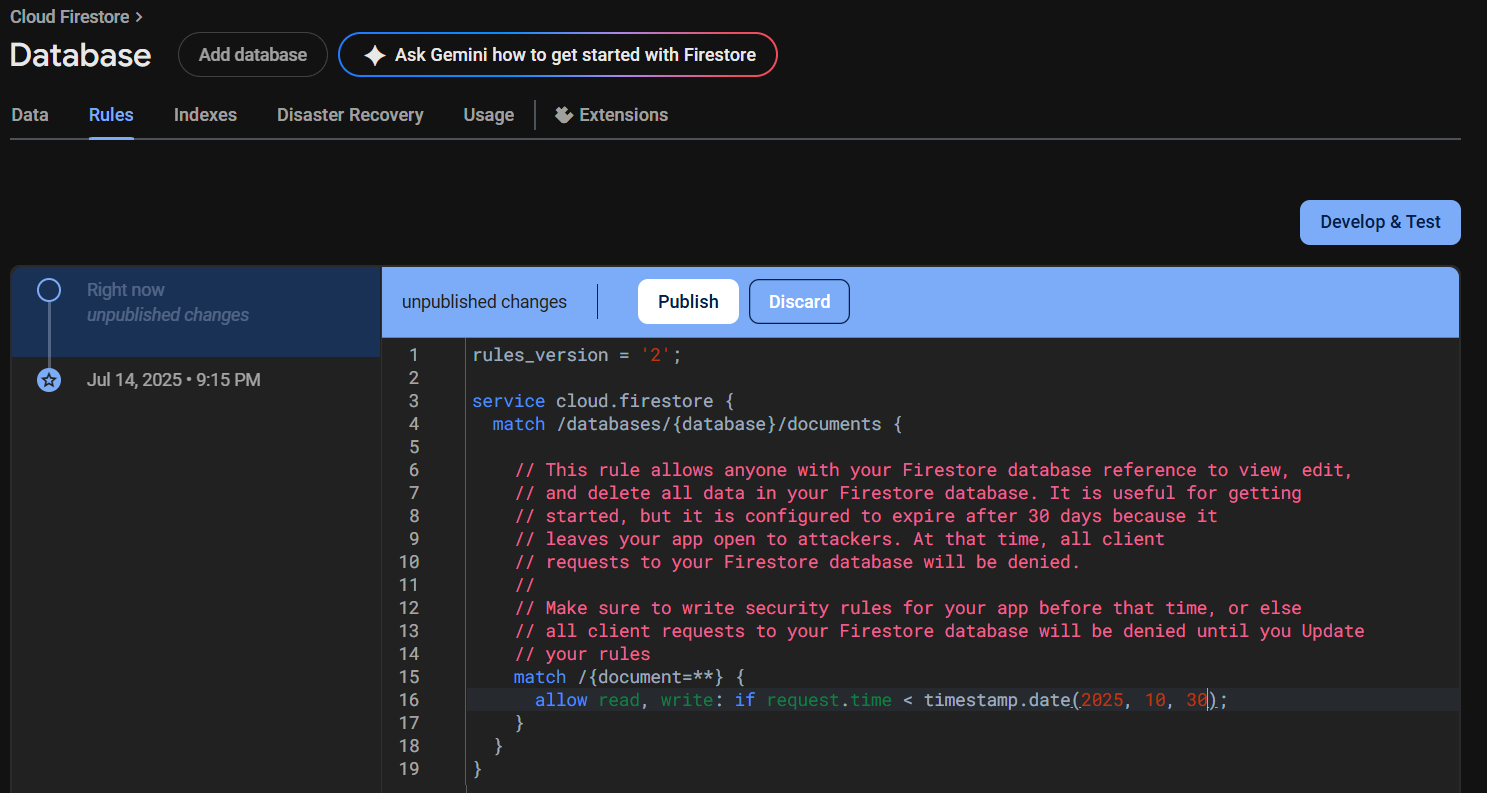Click the Cloud Firestore breadcrumb chevron
This screenshot has height=793, width=1487.
coord(138,17)
